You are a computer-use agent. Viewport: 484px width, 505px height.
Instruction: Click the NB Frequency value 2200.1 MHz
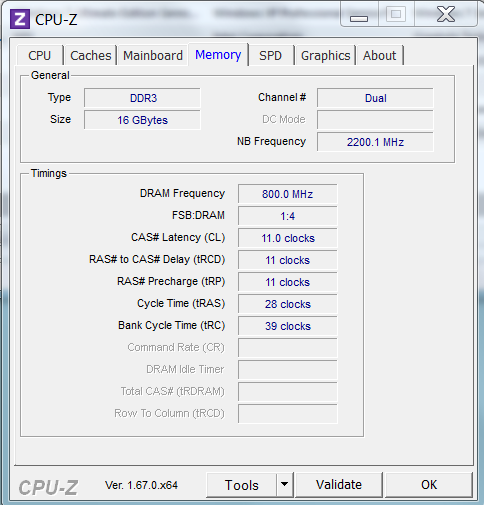[375, 142]
